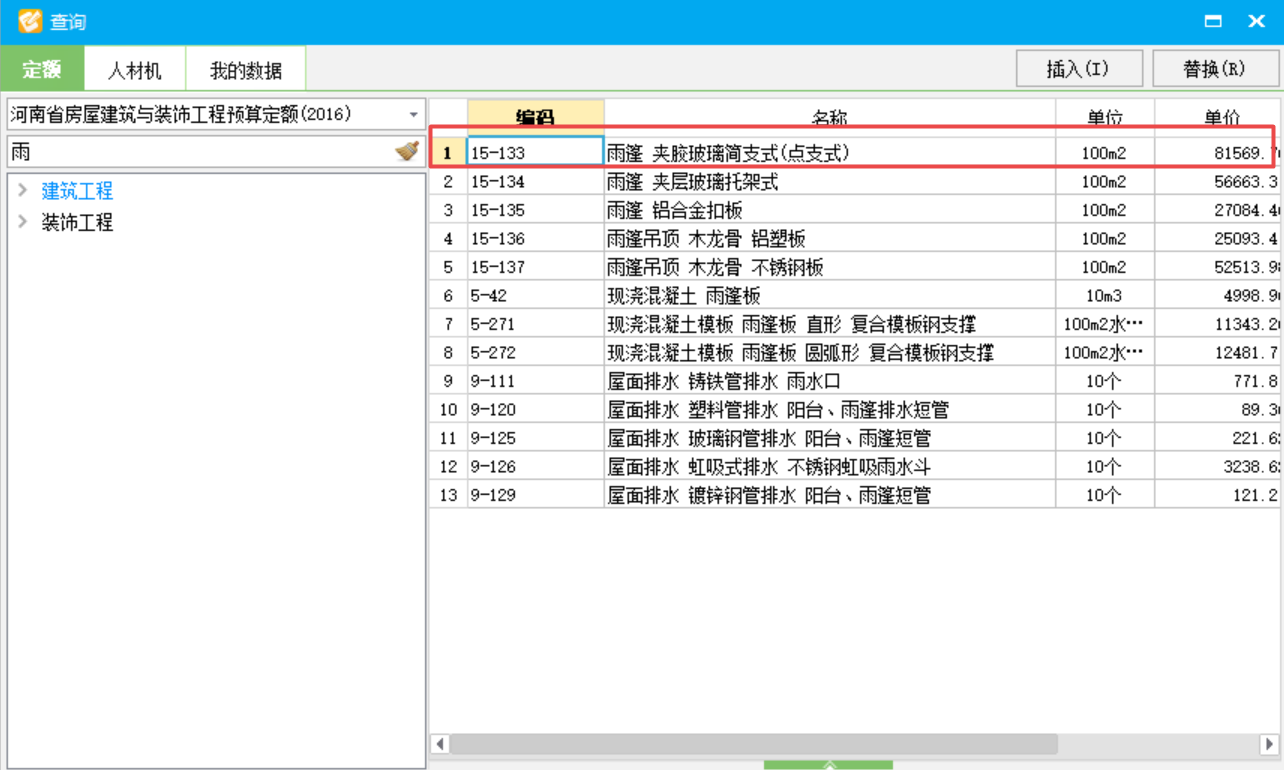Image resolution: width=1284 pixels, height=770 pixels.
Task: Click 玻璃钢管排水 阳台、雨篷短管 cell
Action: (x=830, y=438)
